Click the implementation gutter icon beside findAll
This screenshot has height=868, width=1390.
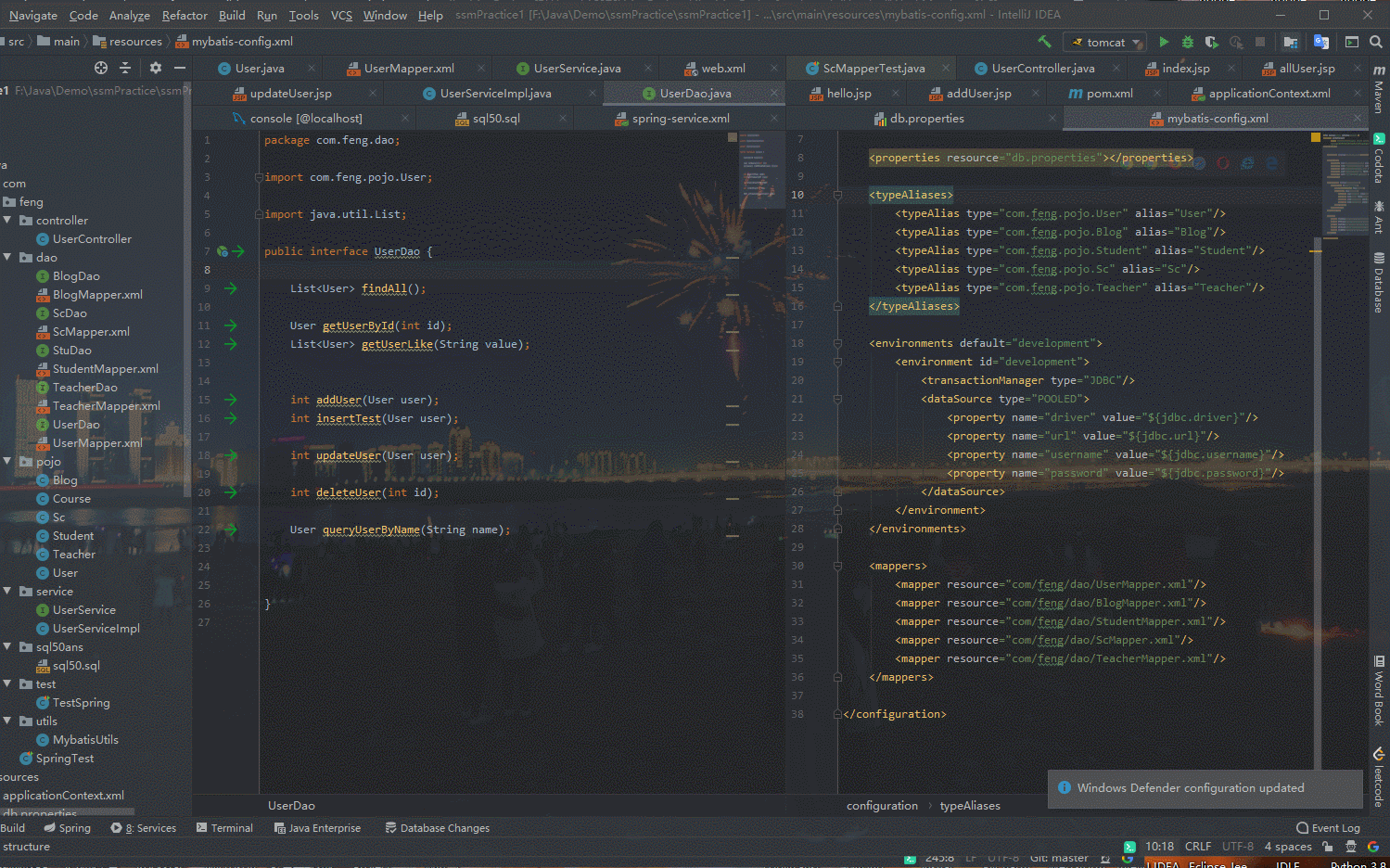pos(230,288)
